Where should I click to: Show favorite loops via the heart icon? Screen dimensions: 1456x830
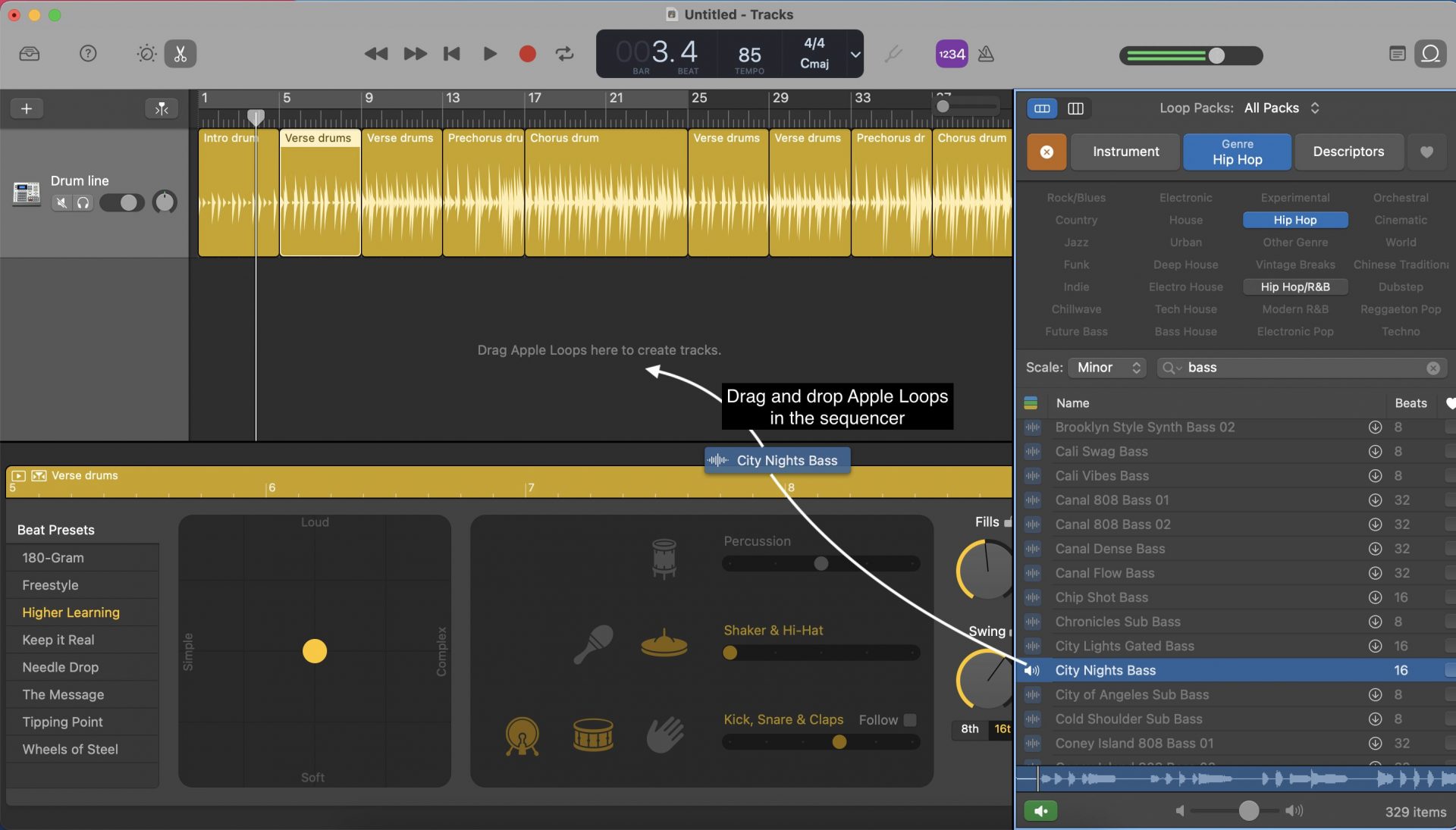click(1427, 152)
